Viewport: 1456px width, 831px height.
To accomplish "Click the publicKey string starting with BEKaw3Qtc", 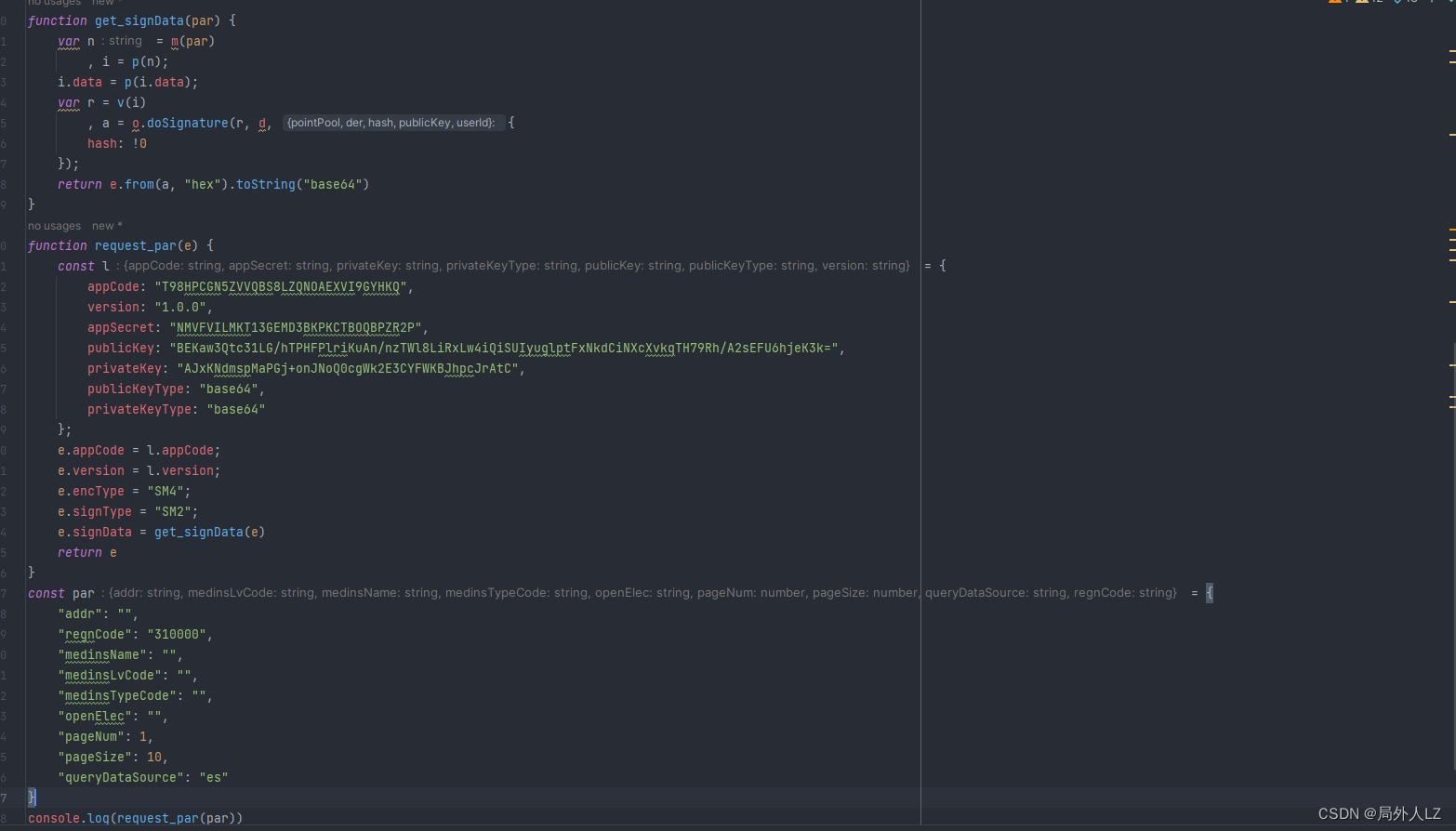I will click(x=504, y=348).
